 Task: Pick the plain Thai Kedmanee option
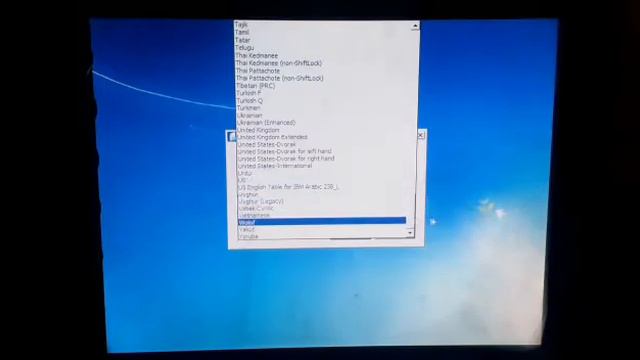pos(256,56)
